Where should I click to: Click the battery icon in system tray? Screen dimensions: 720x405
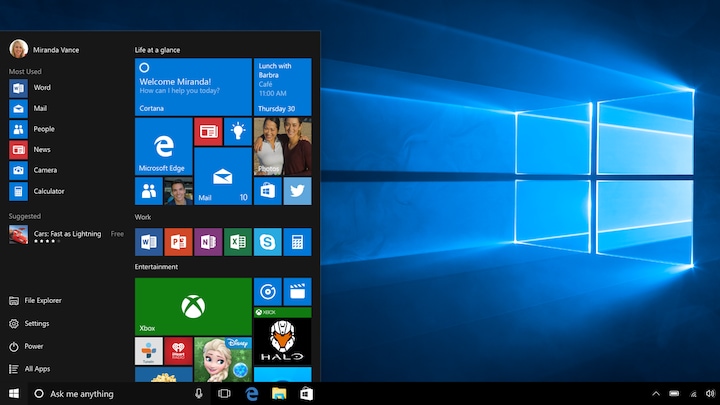674,394
